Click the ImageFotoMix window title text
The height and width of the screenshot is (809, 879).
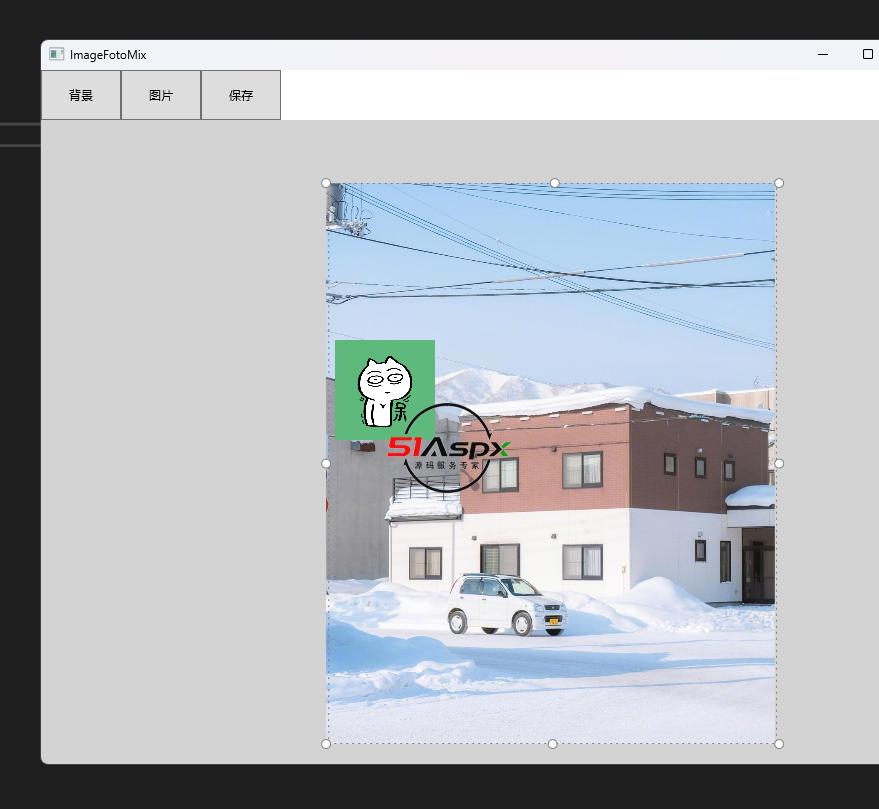click(x=108, y=55)
